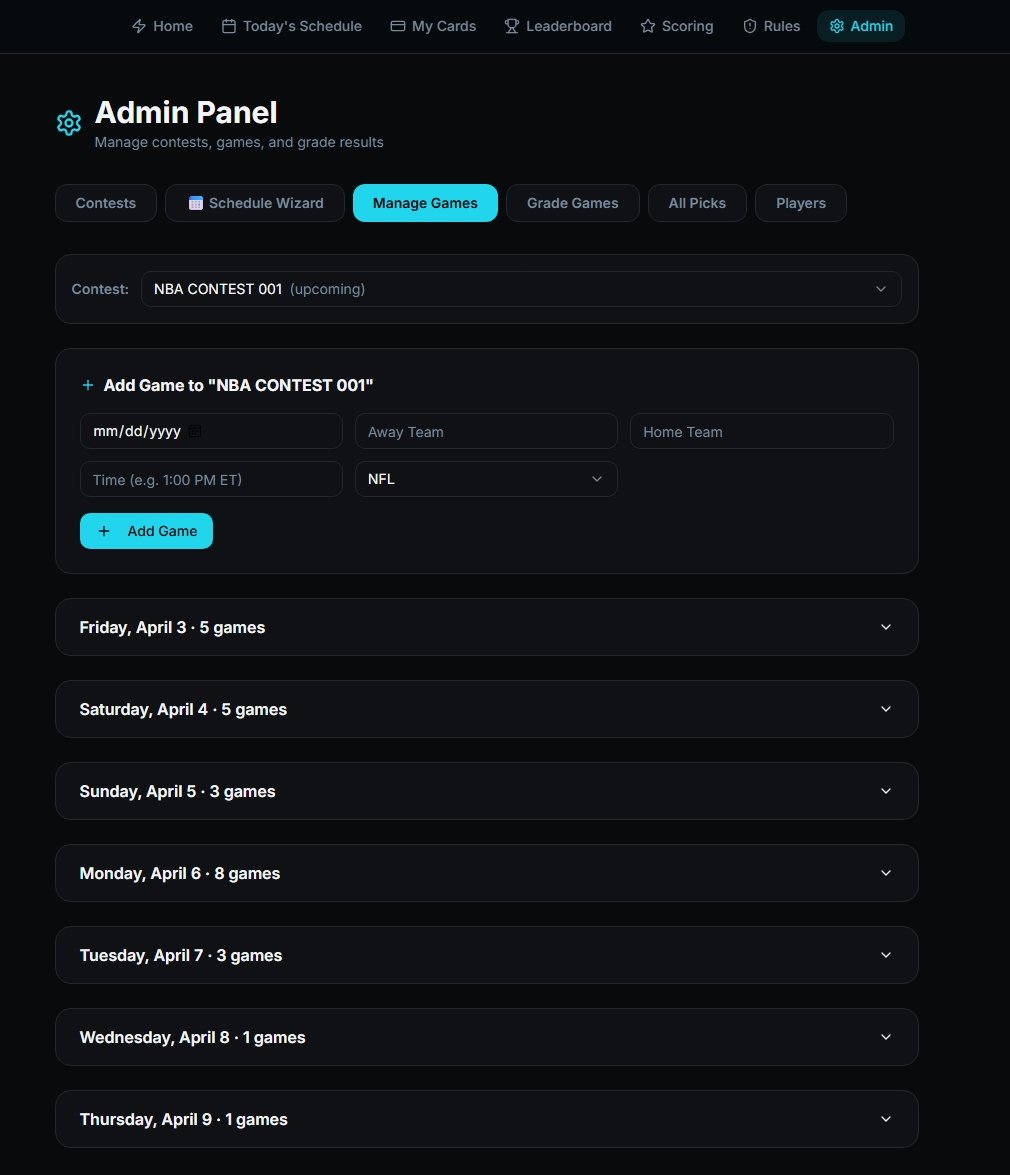Screen dimensions: 1010x1175
Task: Focus the Time text field
Action: 211,479
